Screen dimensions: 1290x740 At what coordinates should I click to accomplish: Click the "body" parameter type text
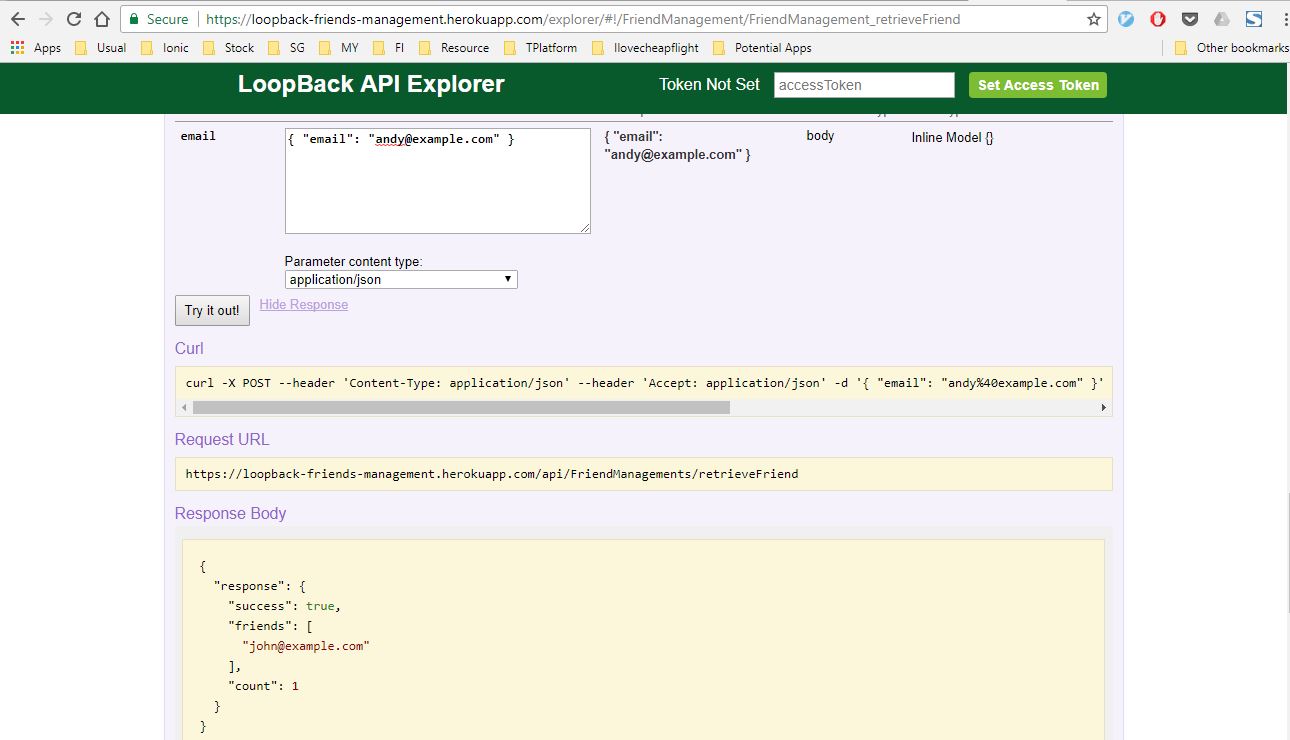(820, 136)
